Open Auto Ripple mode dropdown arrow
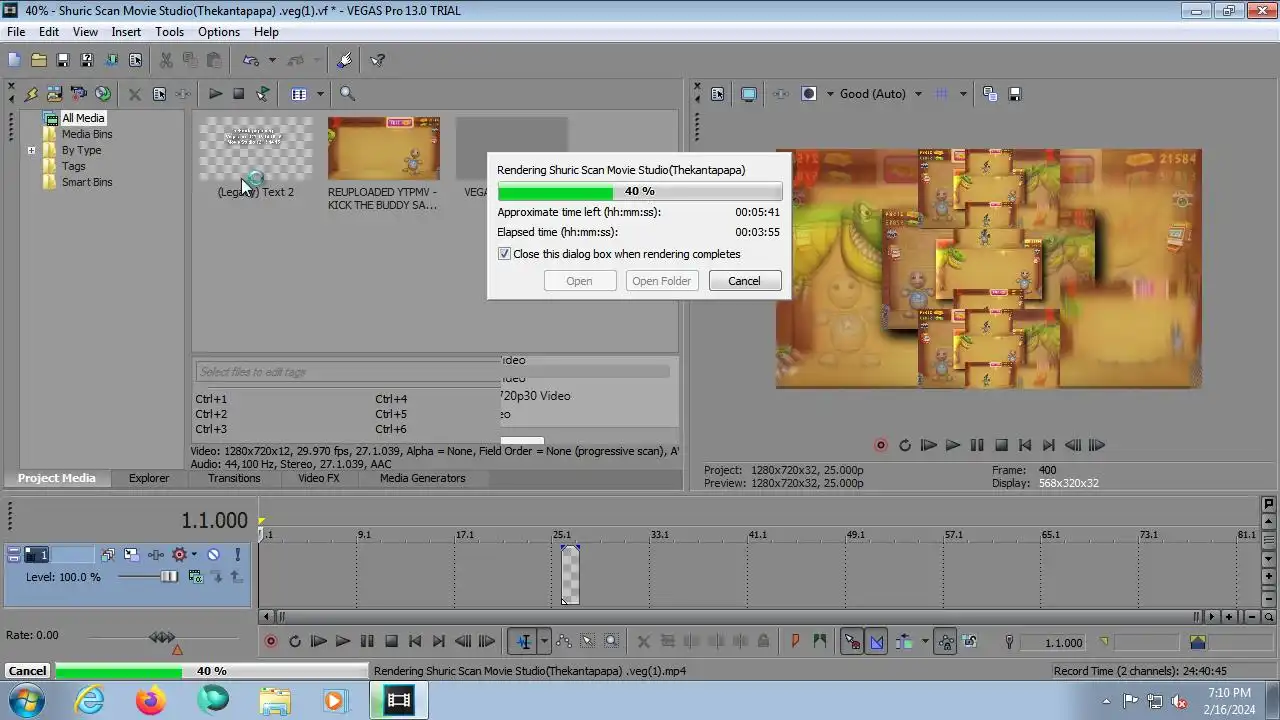The image size is (1280, 720). (924, 642)
